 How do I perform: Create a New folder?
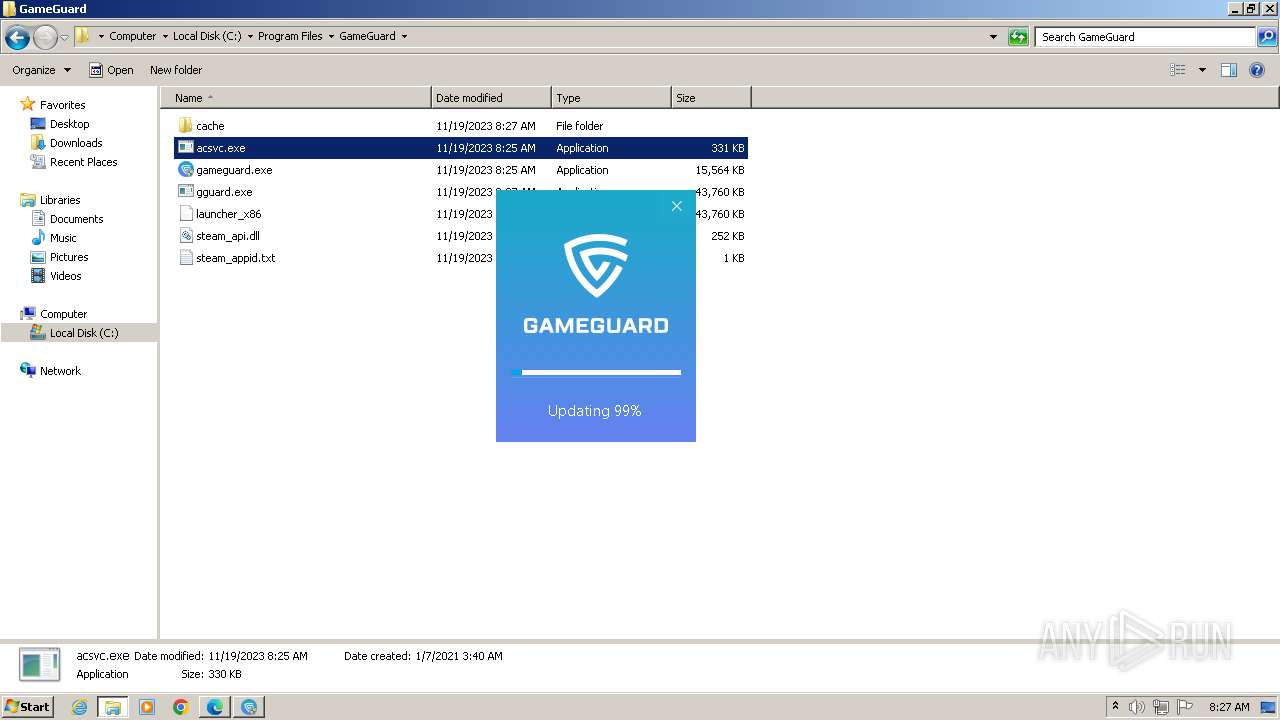point(176,70)
